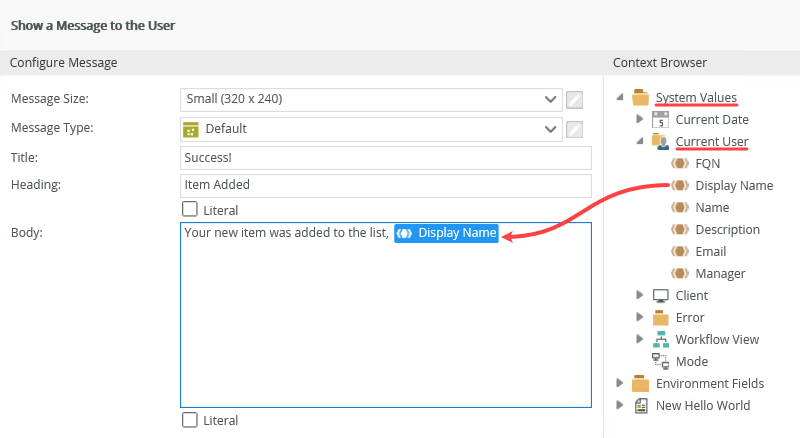
Task: Click the New Hello World view icon
Action: pos(641,405)
